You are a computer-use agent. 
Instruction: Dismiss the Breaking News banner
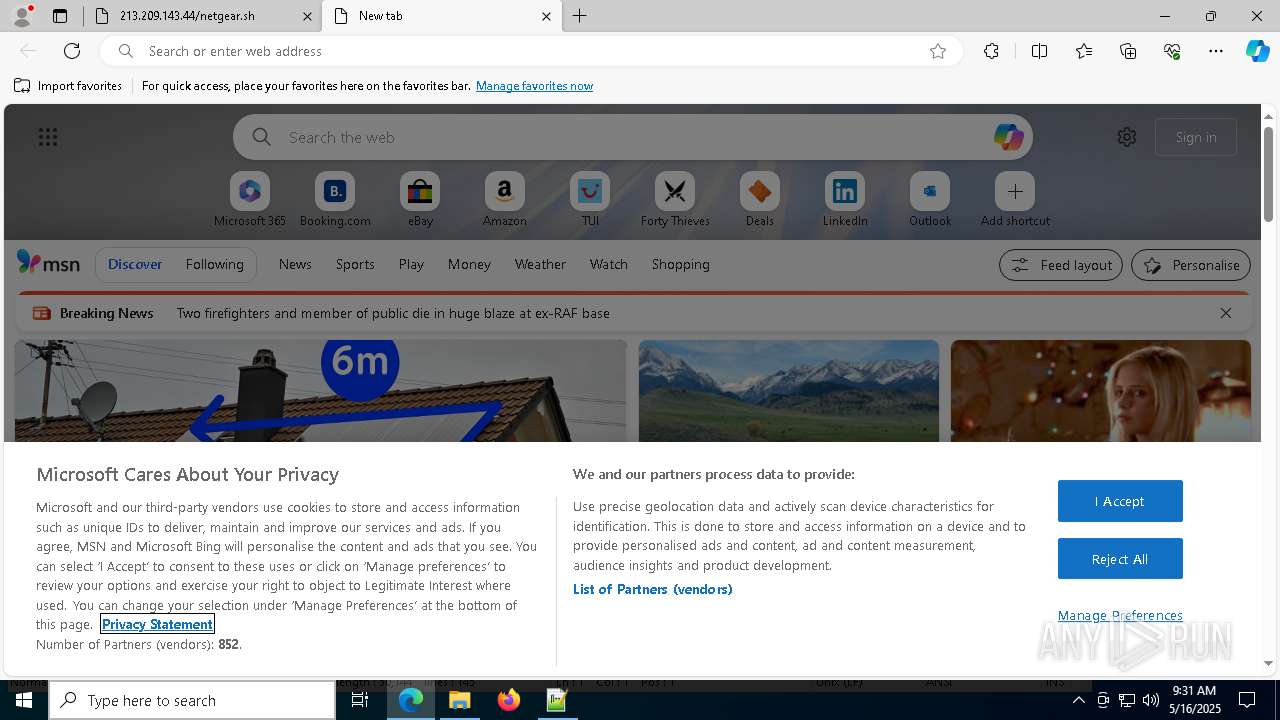(1226, 313)
